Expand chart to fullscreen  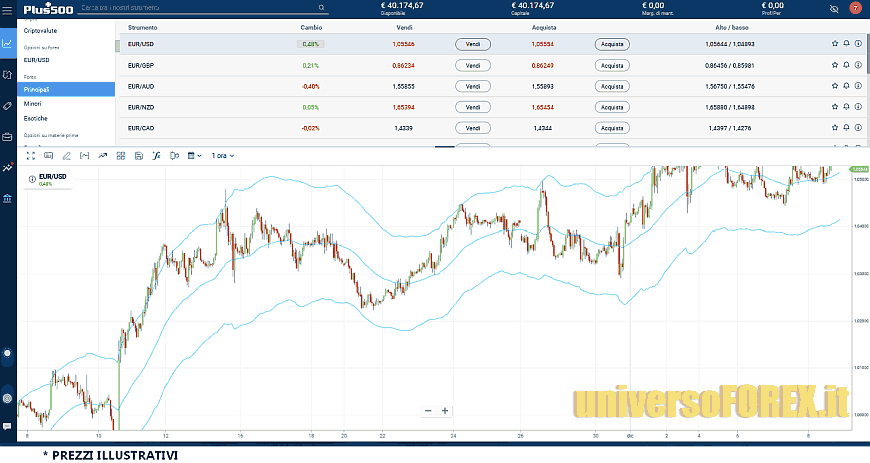30,156
